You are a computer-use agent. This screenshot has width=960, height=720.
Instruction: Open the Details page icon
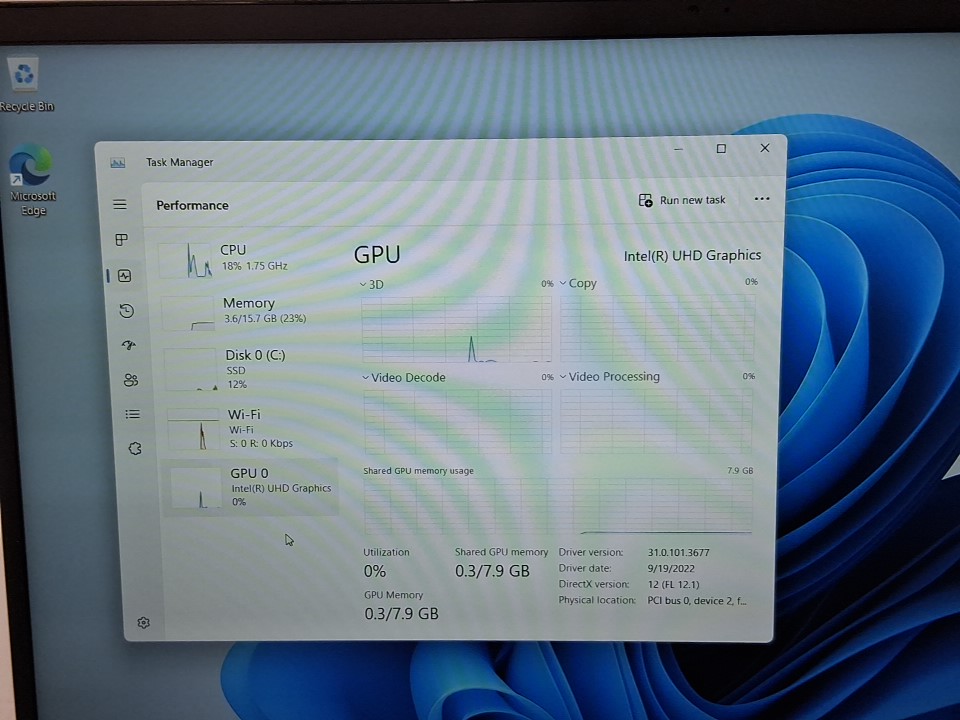[x=132, y=414]
